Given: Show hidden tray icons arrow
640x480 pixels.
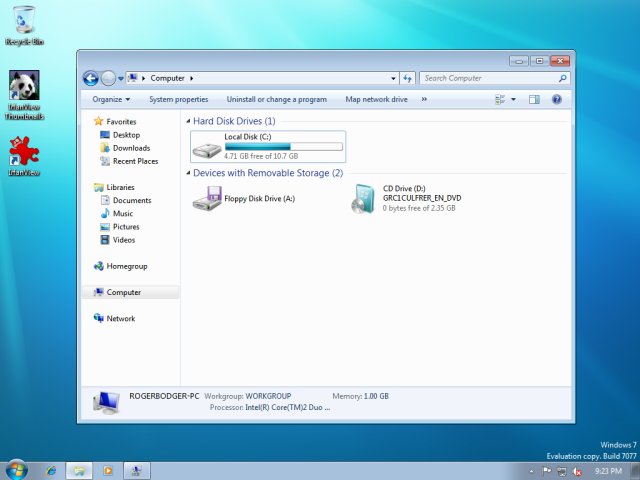Looking at the screenshot, I should coord(531,471).
